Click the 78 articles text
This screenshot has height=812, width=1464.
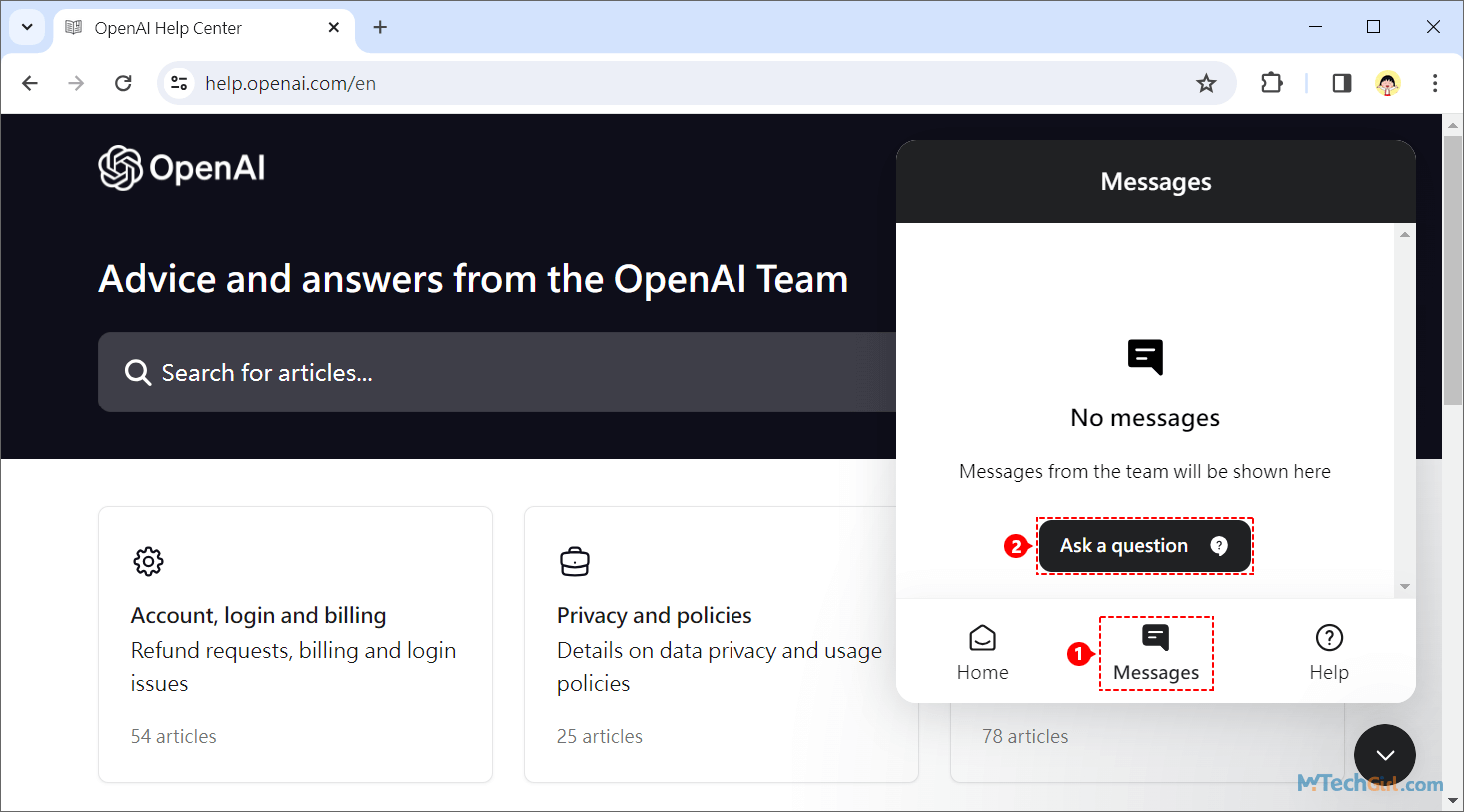[1025, 736]
